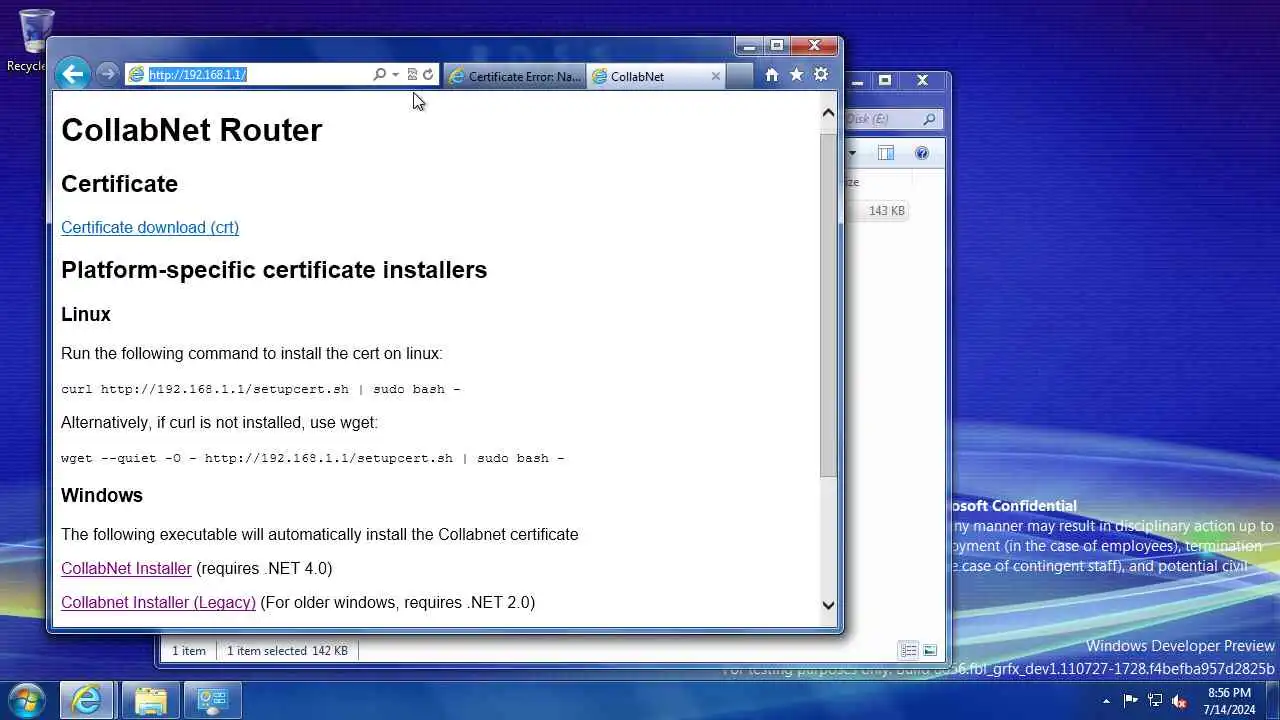This screenshot has width=1280, height=720.
Task: Show hidden tray icons arrow
Action: (1106, 701)
